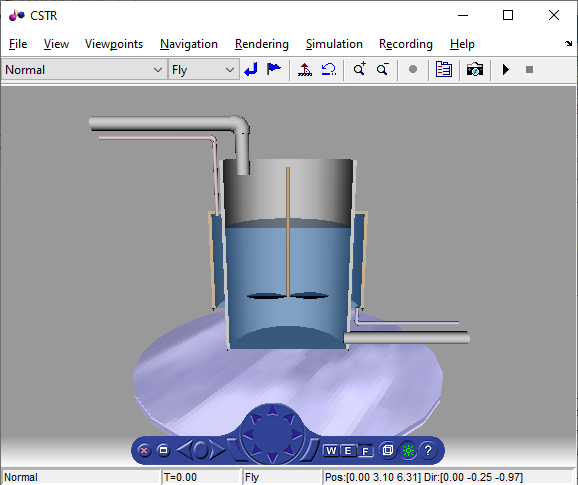Screen dimensions: 578x485
Task: Minimize the CSTR window
Action: pyautogui.click(x=463, y=15)
